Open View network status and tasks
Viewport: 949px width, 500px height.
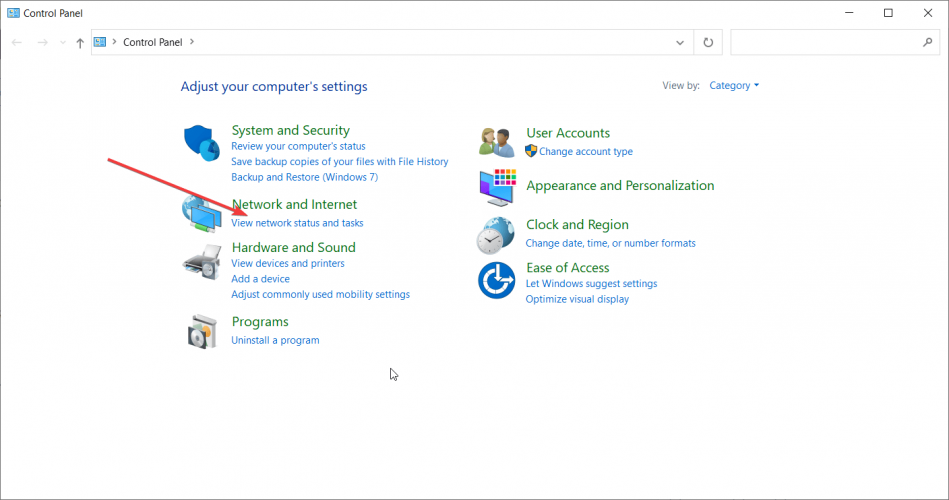pyautogui.click(x=297, y=223)
